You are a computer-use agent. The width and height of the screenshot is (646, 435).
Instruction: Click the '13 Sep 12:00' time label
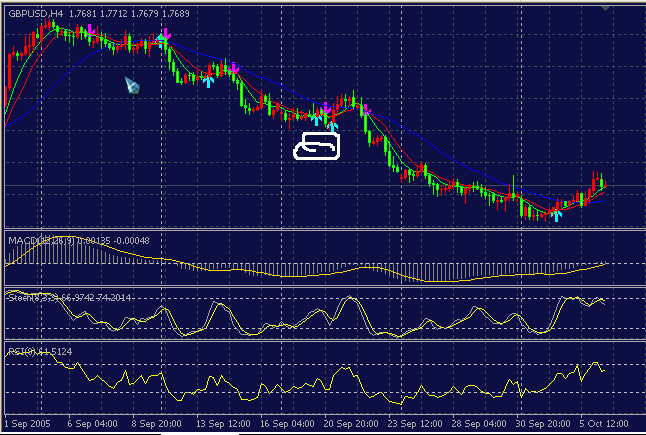tap(223, 423)
